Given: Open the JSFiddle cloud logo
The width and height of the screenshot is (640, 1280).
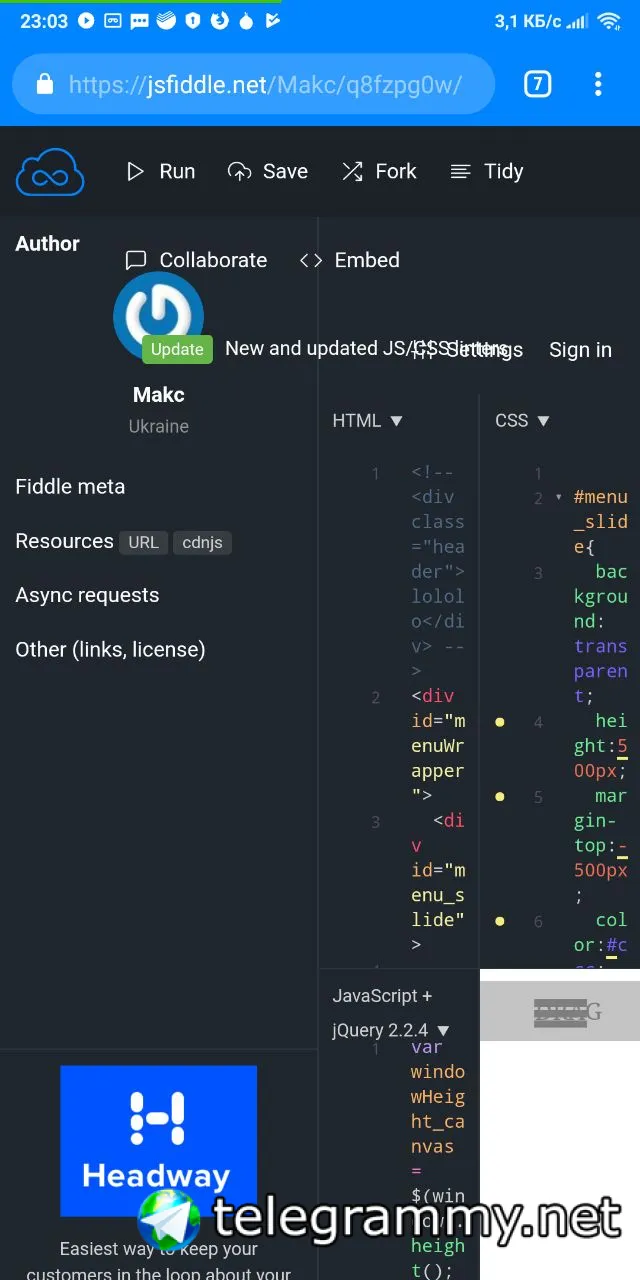Looking at the screenshot, I should click(50, 172).
